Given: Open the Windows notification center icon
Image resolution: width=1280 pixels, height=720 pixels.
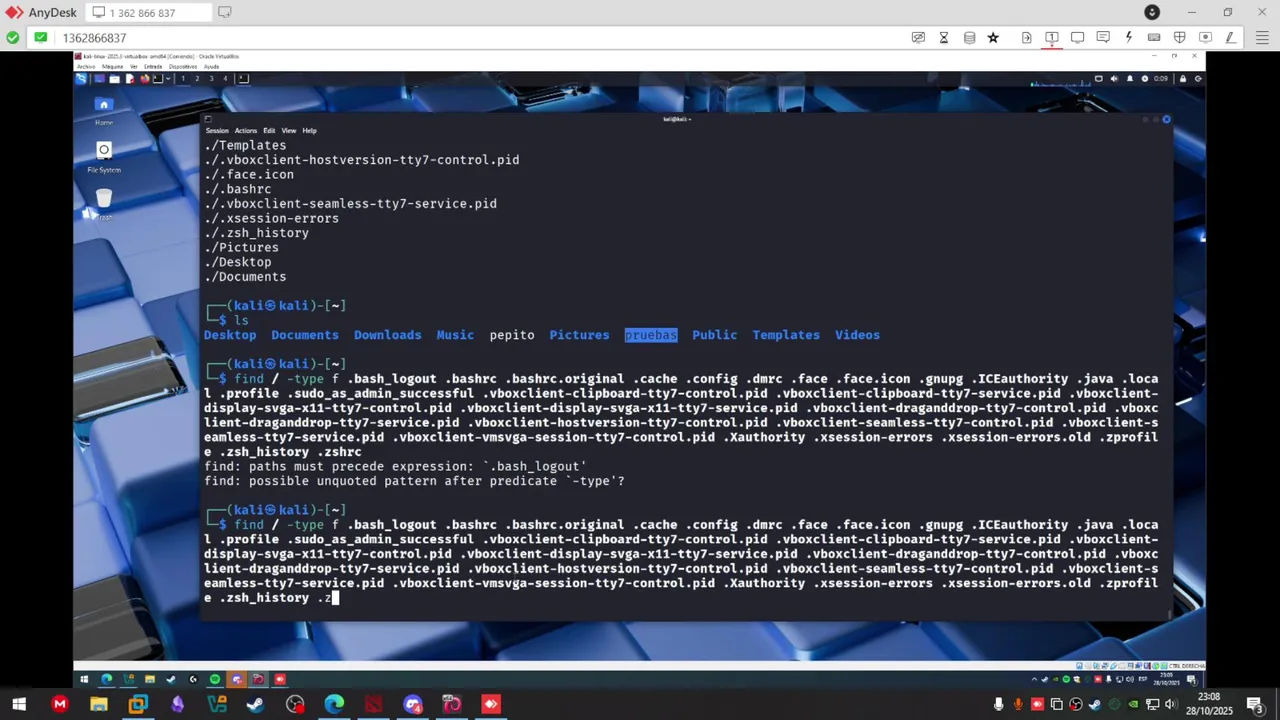Looking at the screenshot, I should (1254, 704).
